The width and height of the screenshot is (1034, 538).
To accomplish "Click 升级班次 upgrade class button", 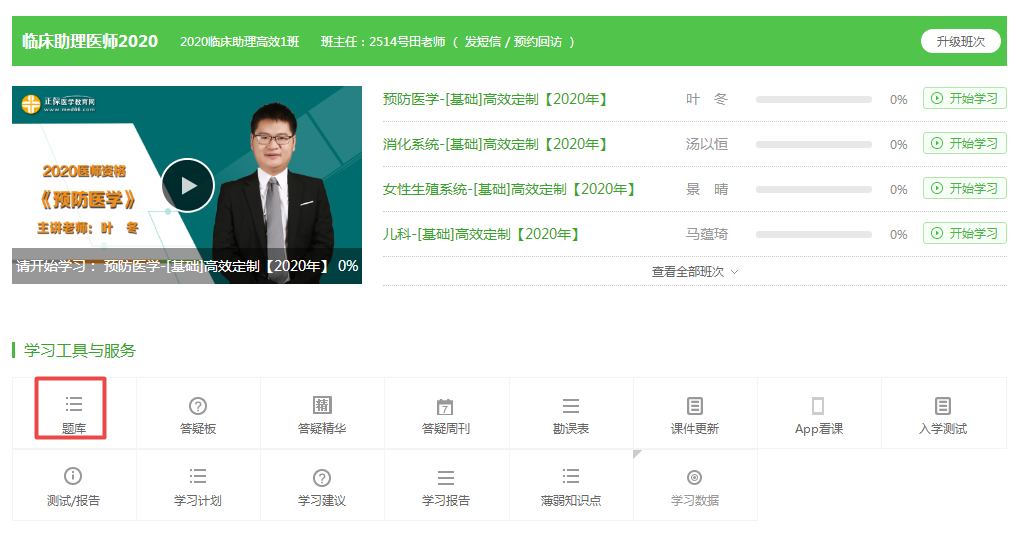I will click(x=960, y=41).
